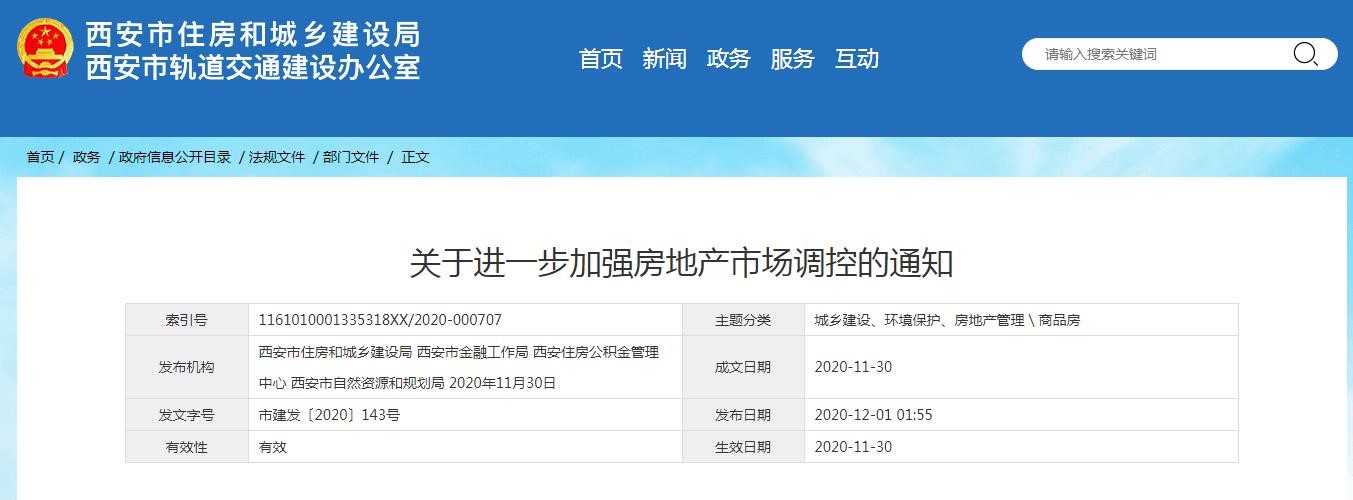Click document number 市建发〔2020〕143号

(329, 415)
